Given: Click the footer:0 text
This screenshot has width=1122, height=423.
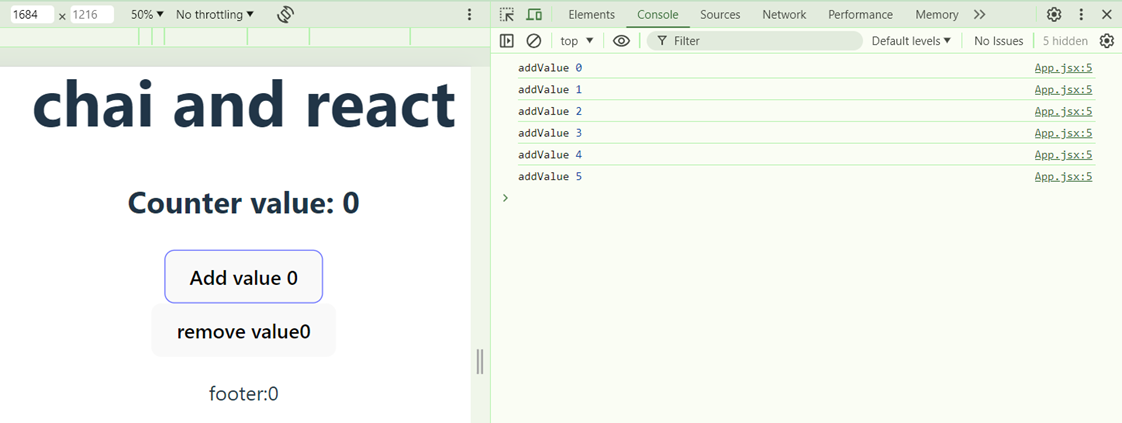Looking at the screenshot, I should click(x=243, y=394).
